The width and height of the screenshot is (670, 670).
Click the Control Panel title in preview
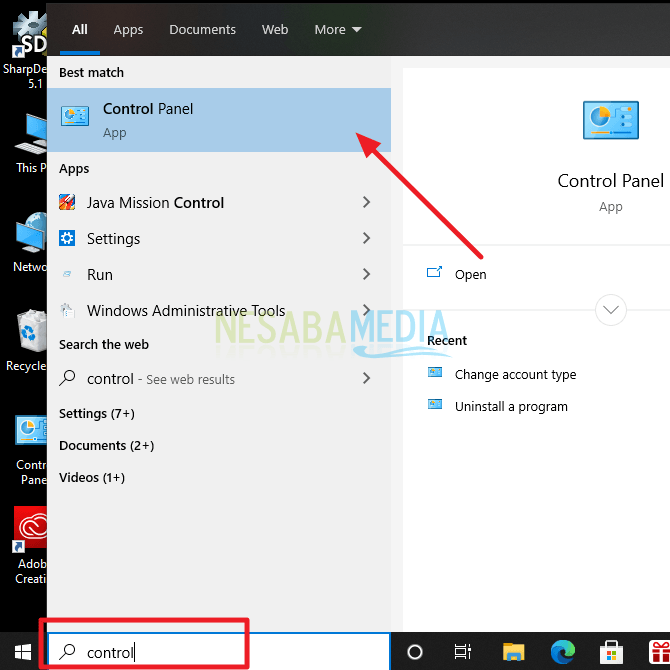611,181
